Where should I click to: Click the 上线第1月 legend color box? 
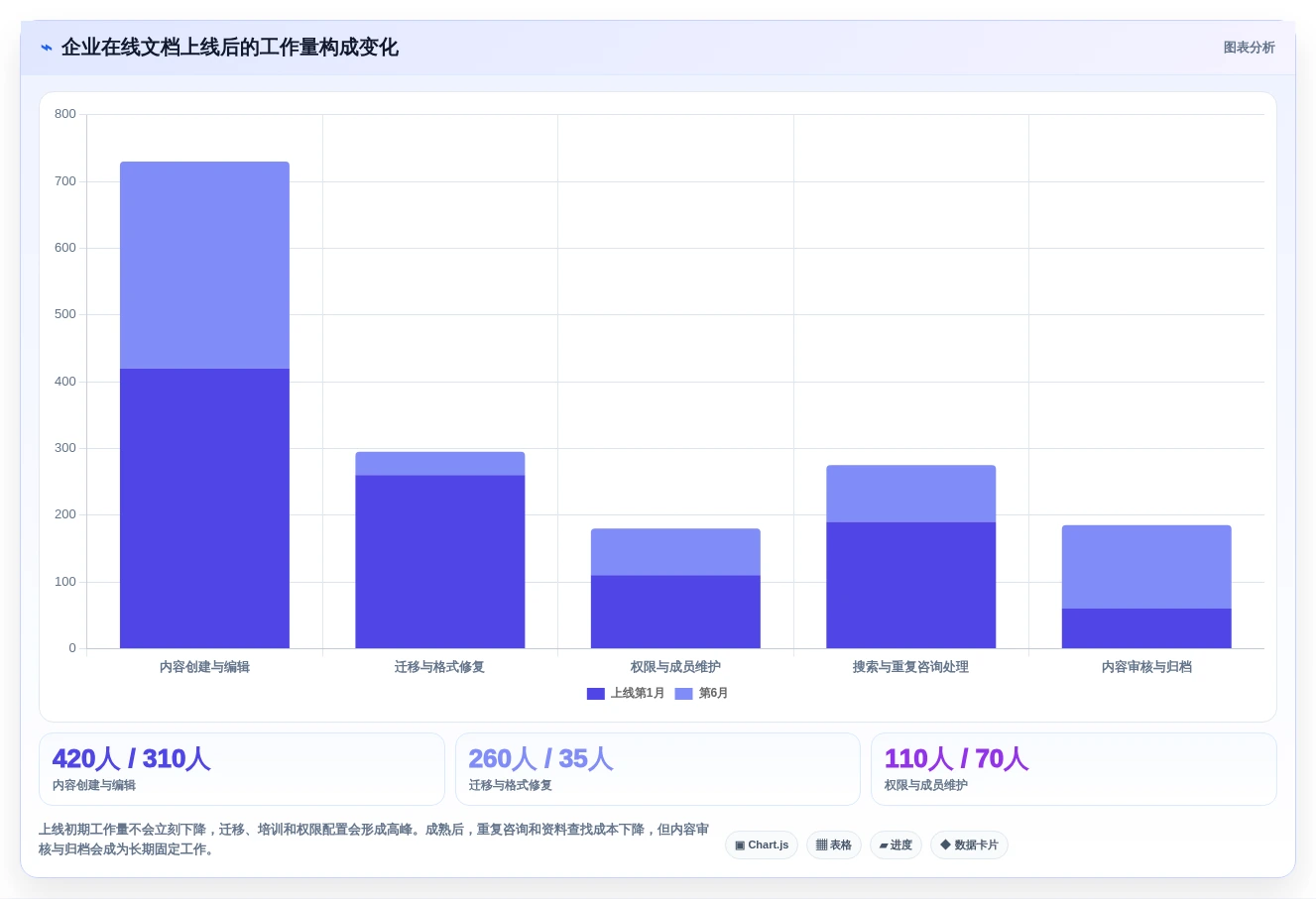pos(596,694)
